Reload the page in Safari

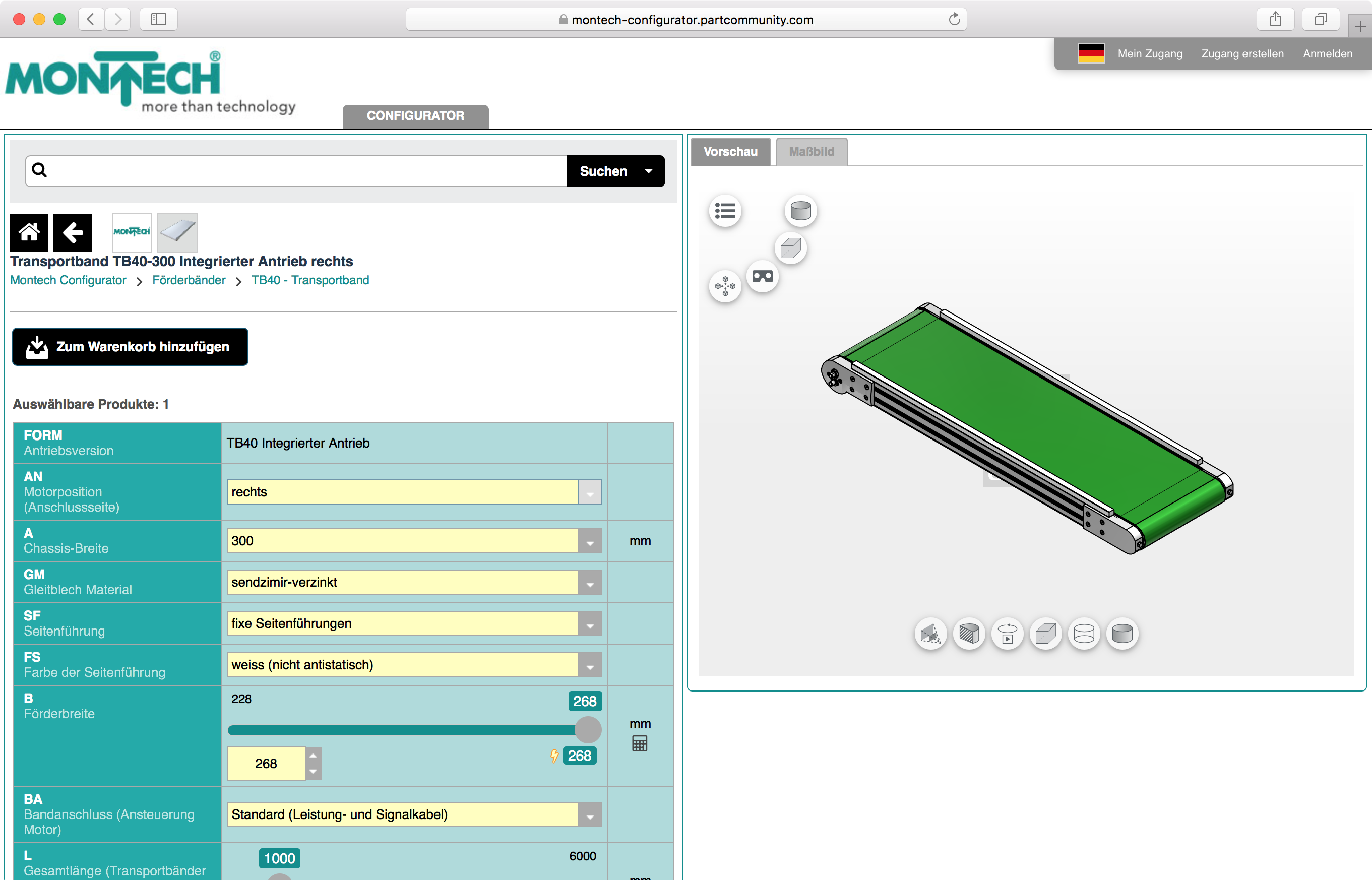(x=954, y=20)
